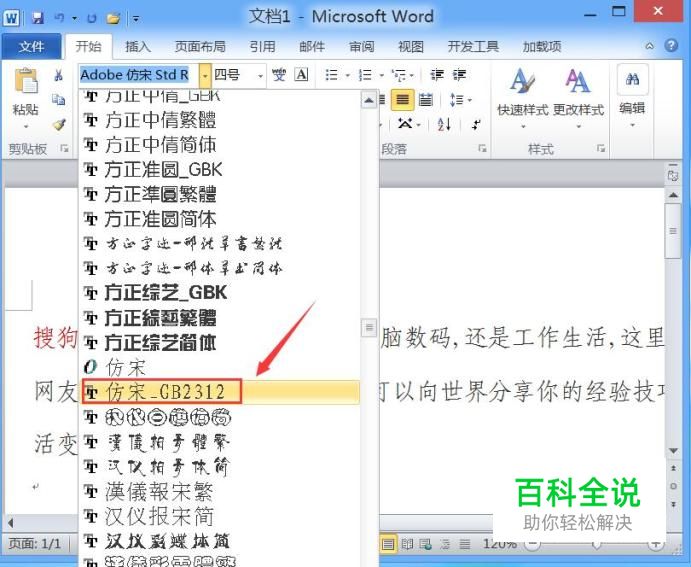Switch to the 插入 ribbon tab
The image size is (691, 567).
(x=137, y=46)
